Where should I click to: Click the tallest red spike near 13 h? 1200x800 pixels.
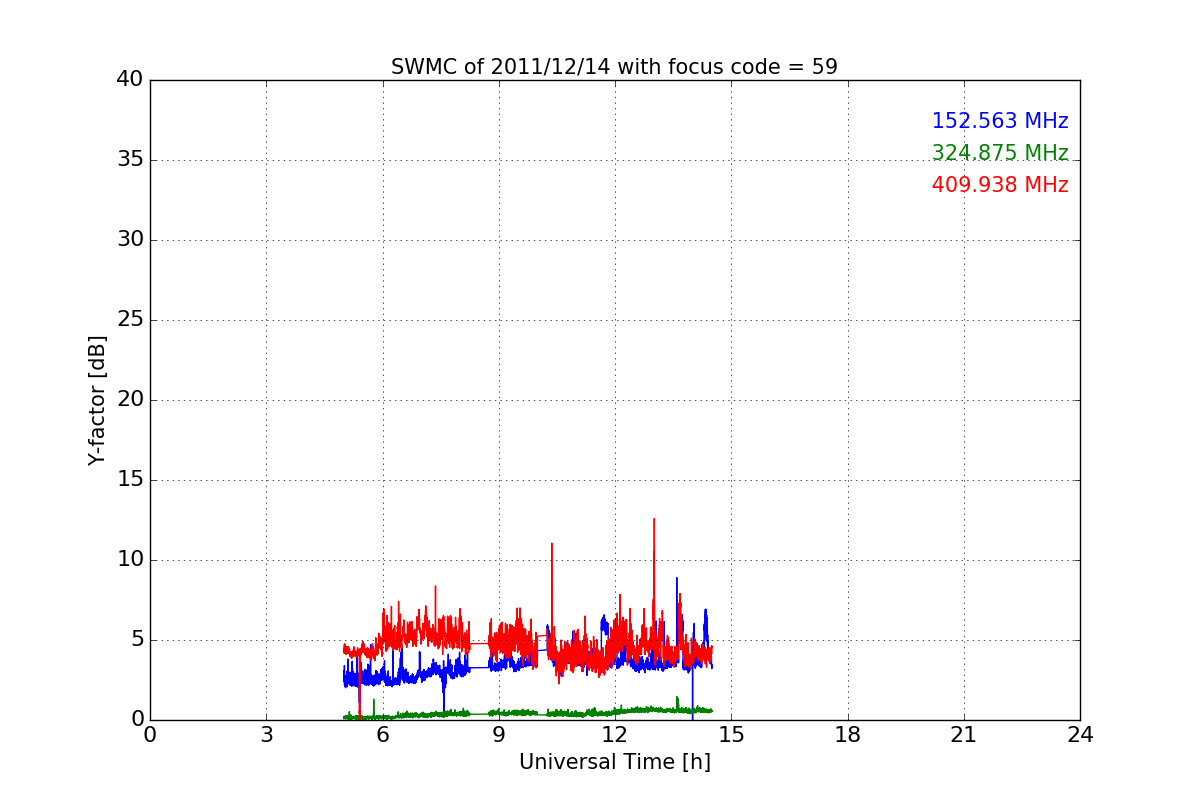[654, 520]
